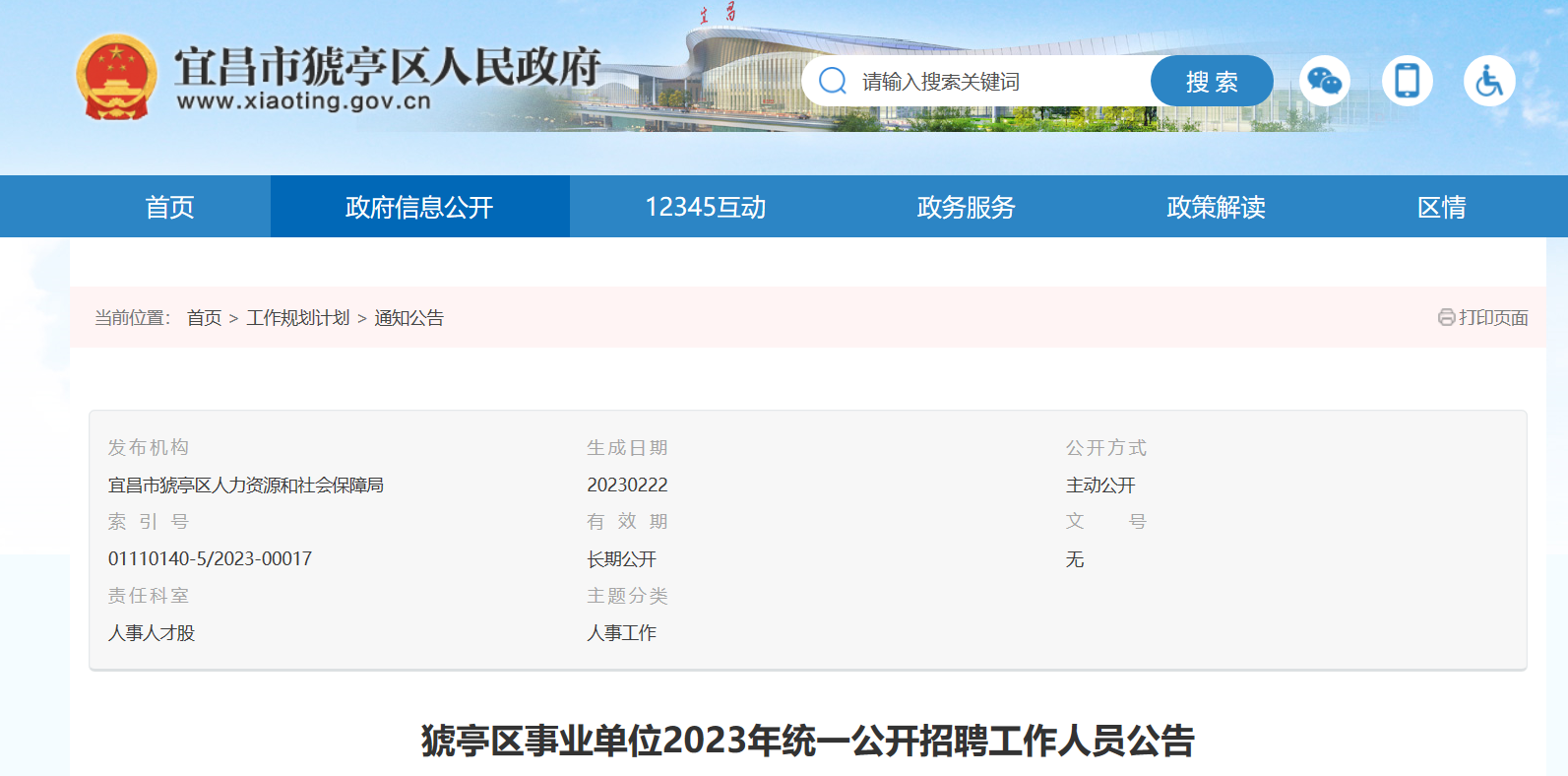Focus the 请输入搜索关键词 search field
Image resolution: width=1568 pixels, height=776 pixels.
tap(994, 82)
